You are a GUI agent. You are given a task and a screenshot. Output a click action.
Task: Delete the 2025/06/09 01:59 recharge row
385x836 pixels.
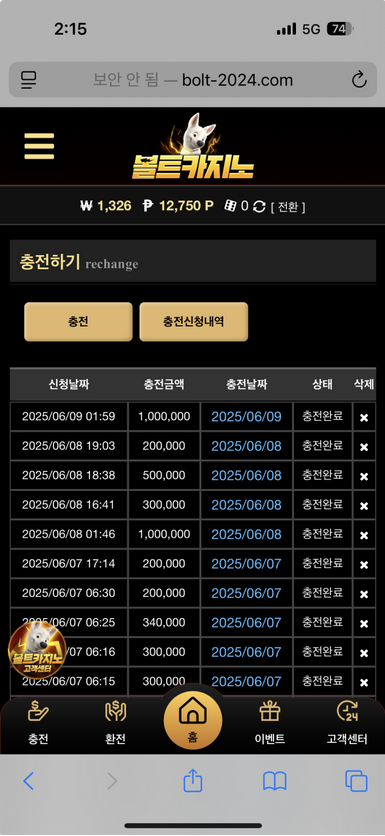(364, 417)
